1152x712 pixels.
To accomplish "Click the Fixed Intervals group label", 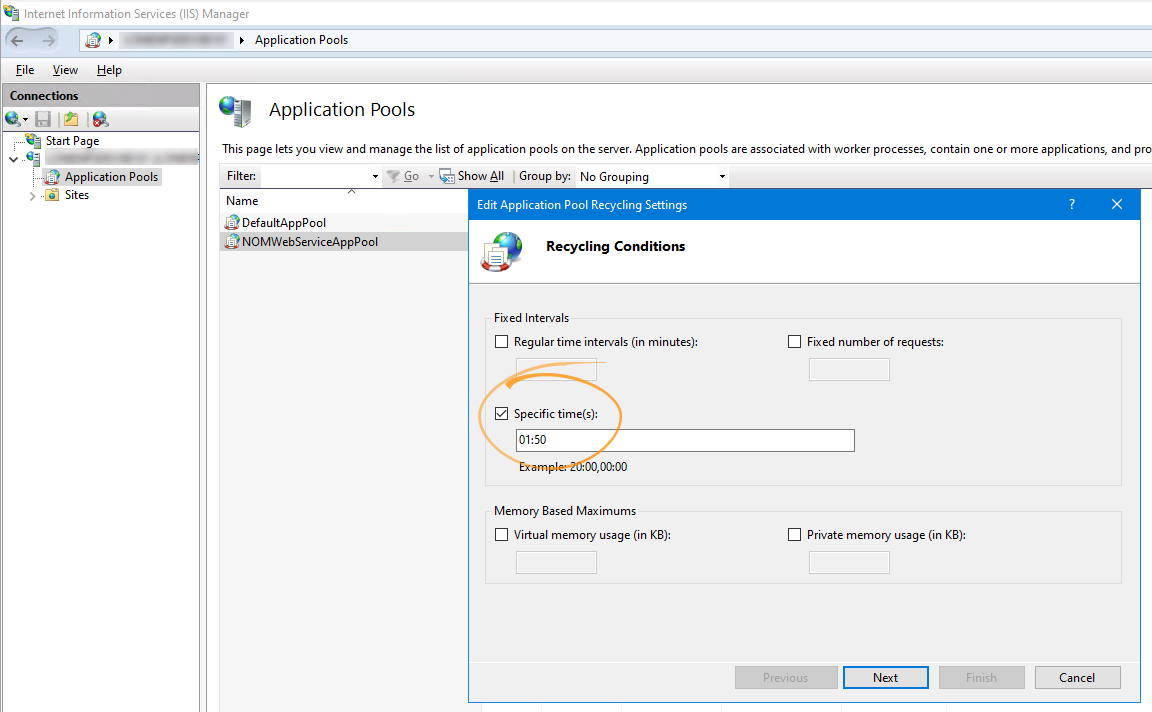I will 531,318.
